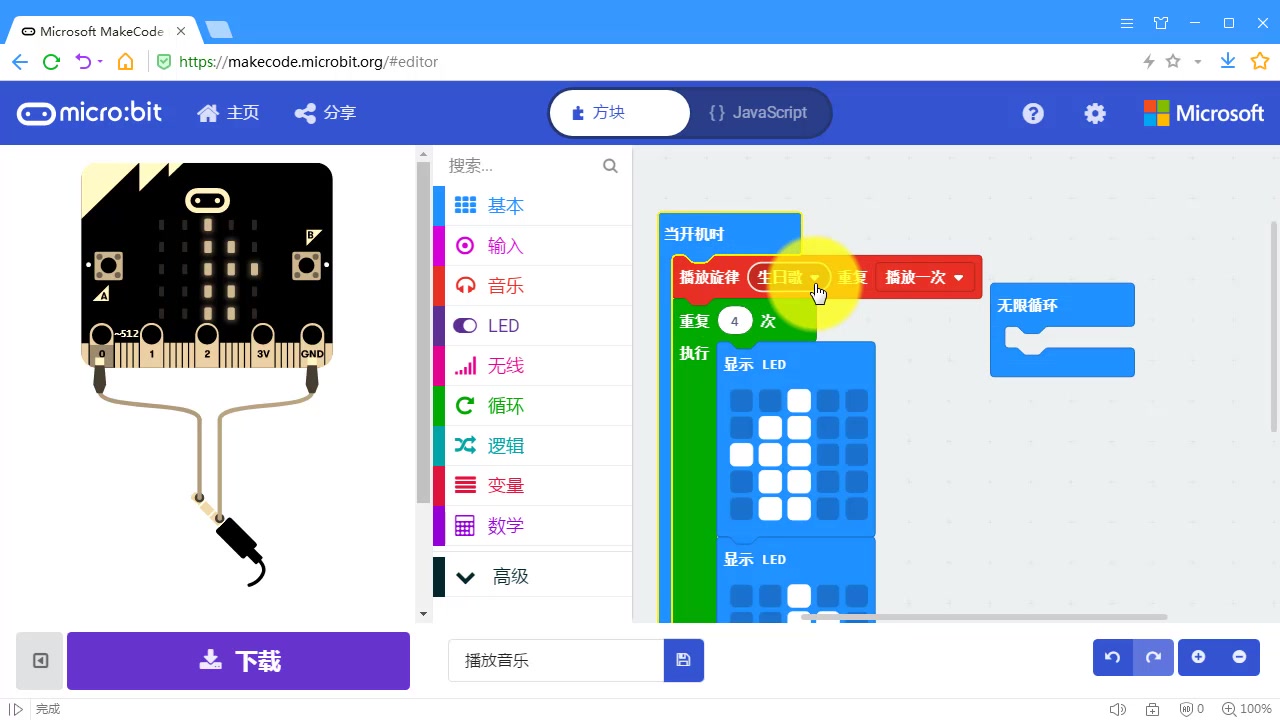Screen dimensions: 1280x720
Task: Switch to the JavaScript editor view
Action: coord(758,113)
